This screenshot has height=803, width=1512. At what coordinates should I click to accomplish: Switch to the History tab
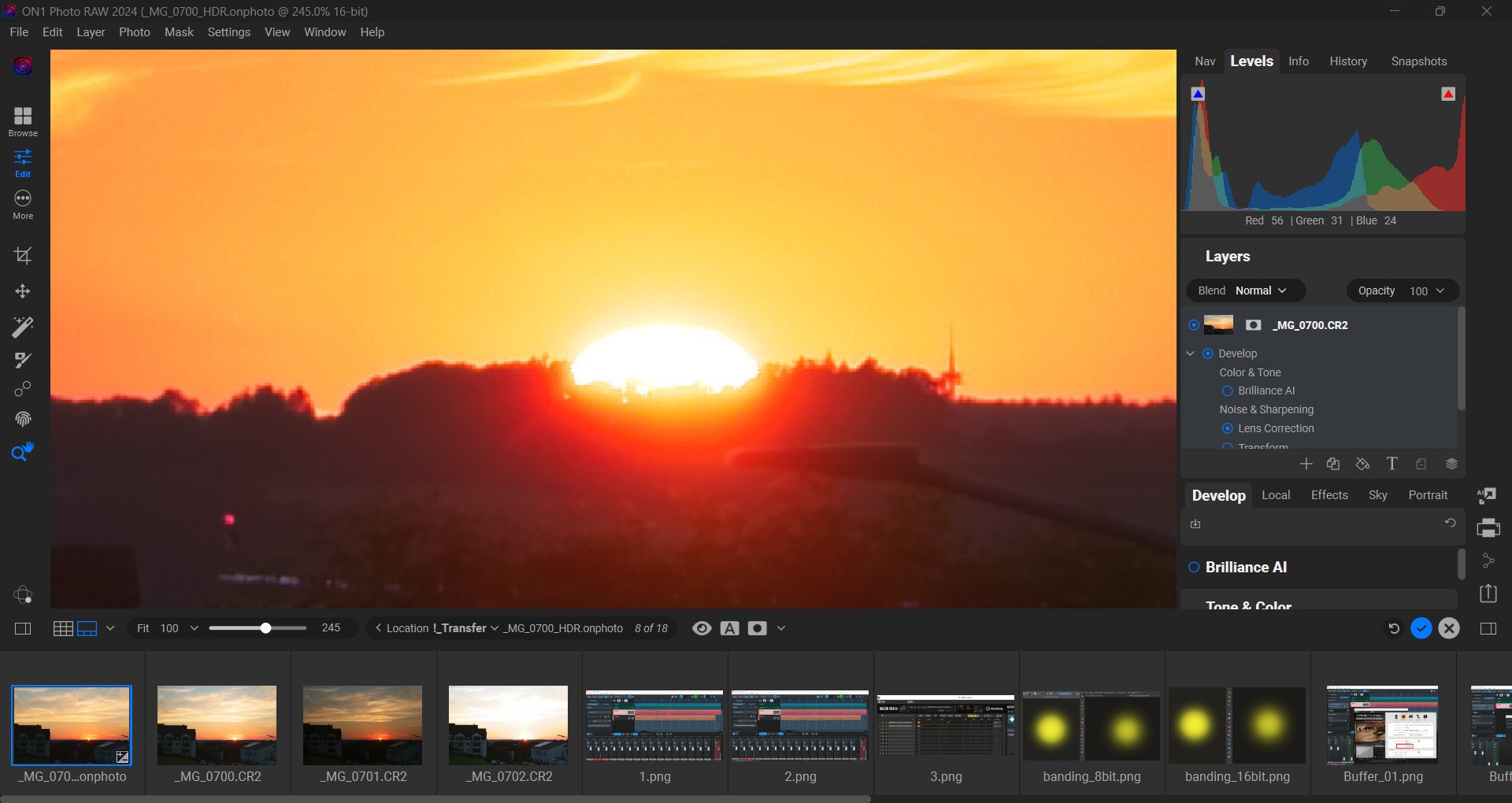click(x=1348, y=61)
